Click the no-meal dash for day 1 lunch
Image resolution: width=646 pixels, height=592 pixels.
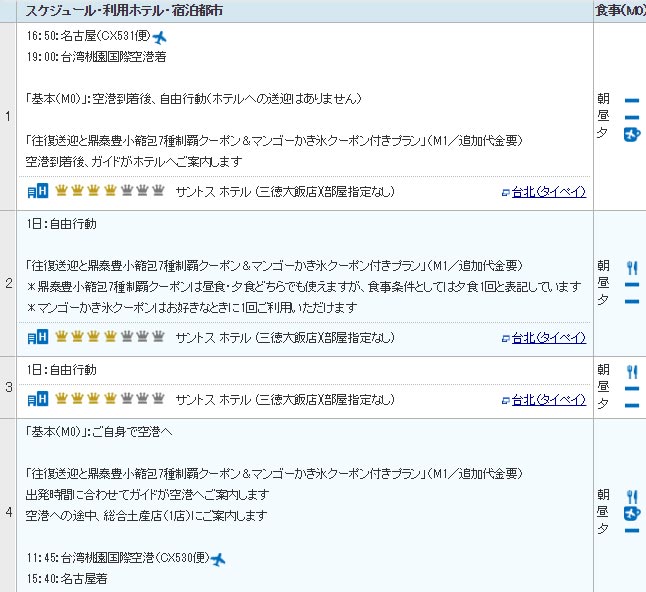632,117
